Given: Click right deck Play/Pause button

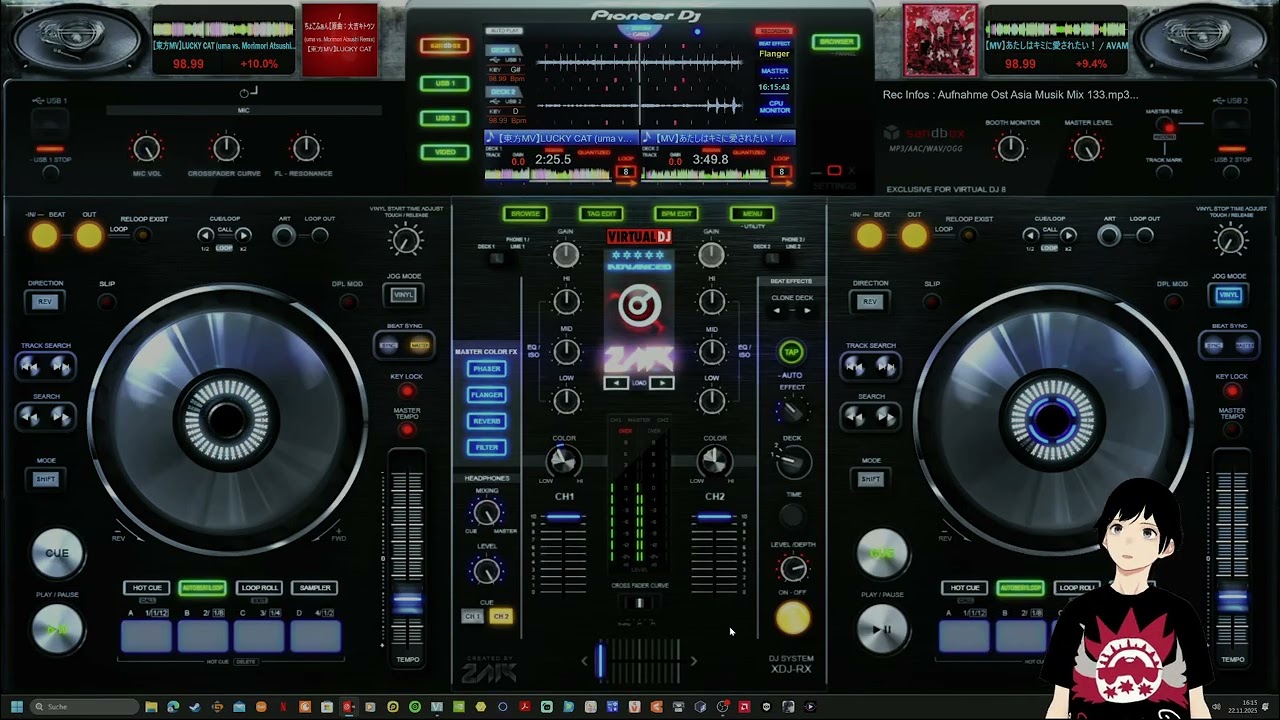Looking at the screenshot, I should tap(882, 629).
